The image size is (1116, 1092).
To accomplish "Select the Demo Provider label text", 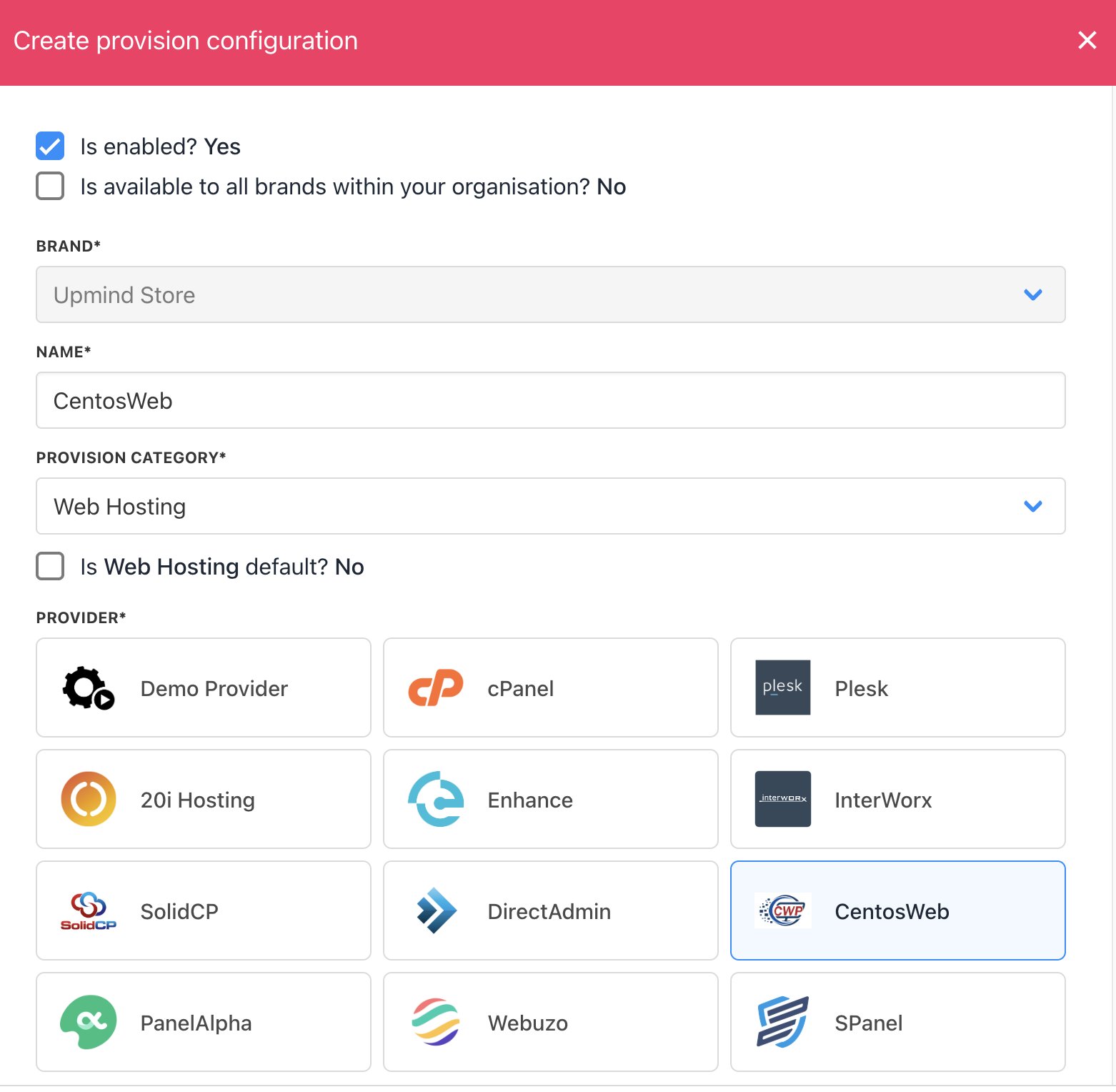I will (214, 688).
